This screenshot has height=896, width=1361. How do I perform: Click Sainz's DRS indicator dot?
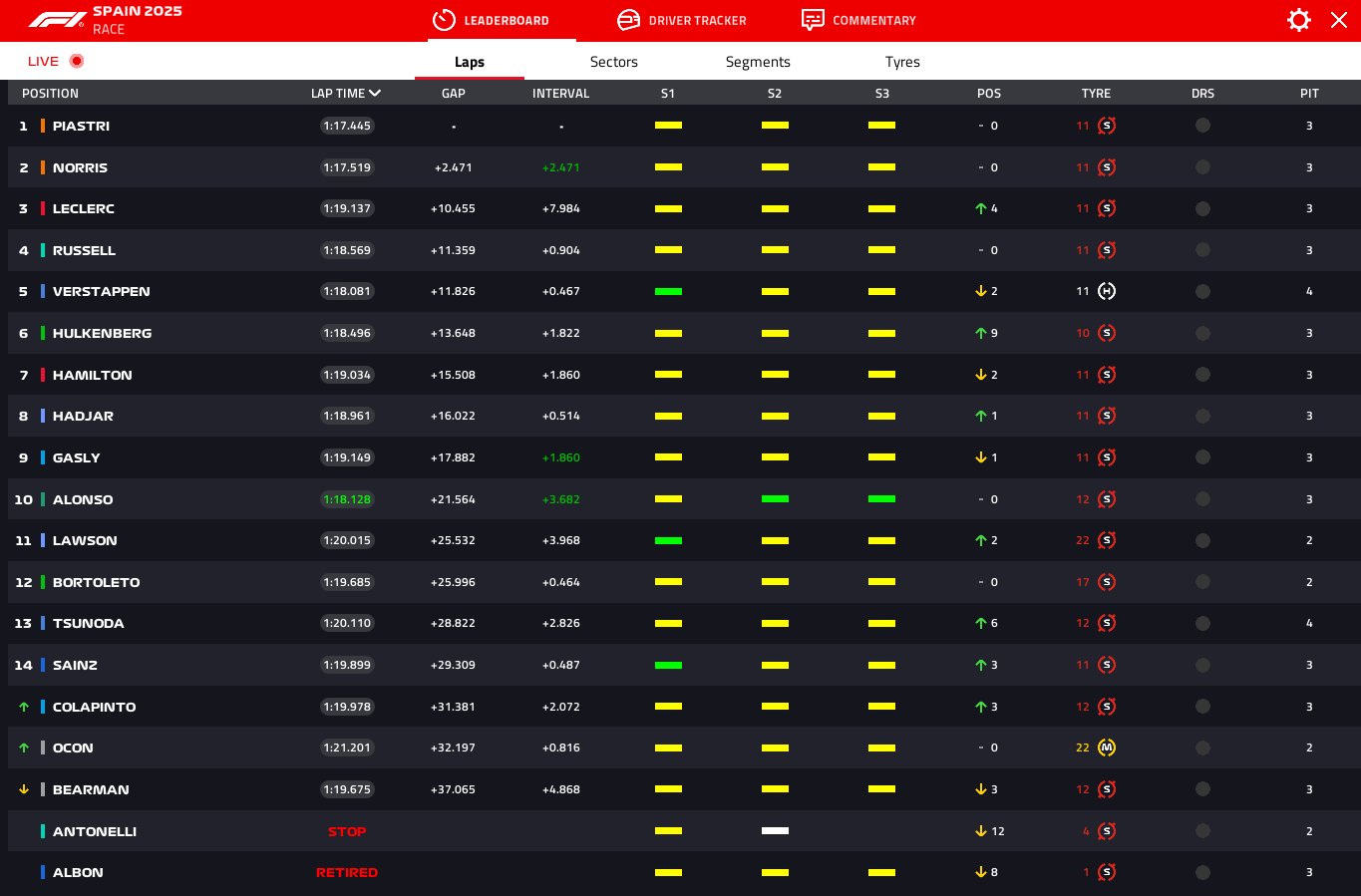coord(1202,665)
